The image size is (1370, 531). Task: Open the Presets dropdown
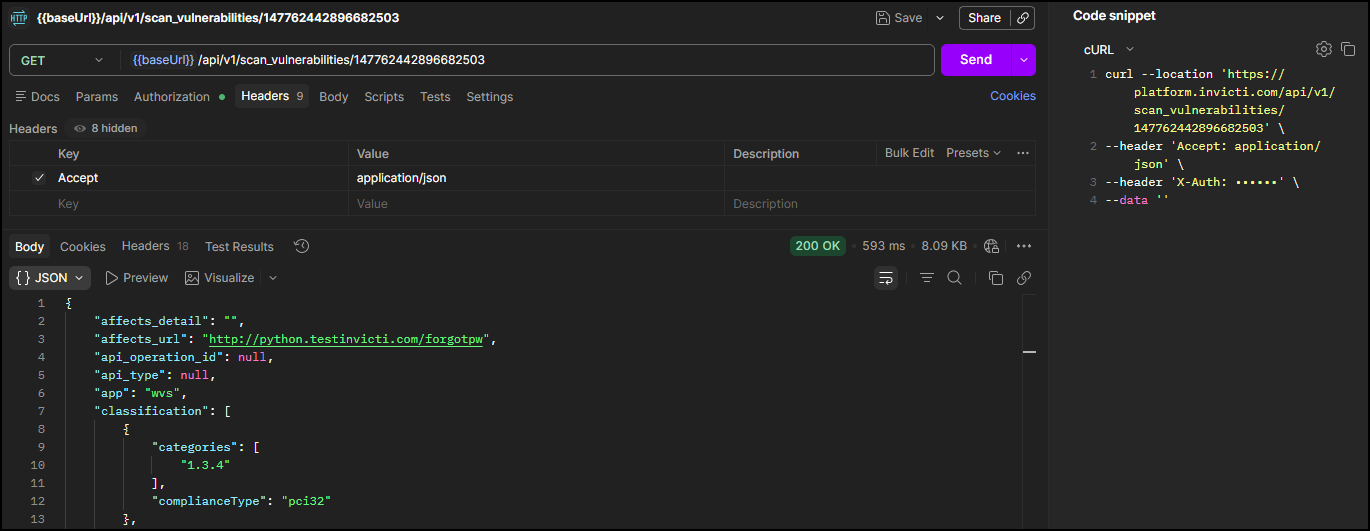point(973,153)
